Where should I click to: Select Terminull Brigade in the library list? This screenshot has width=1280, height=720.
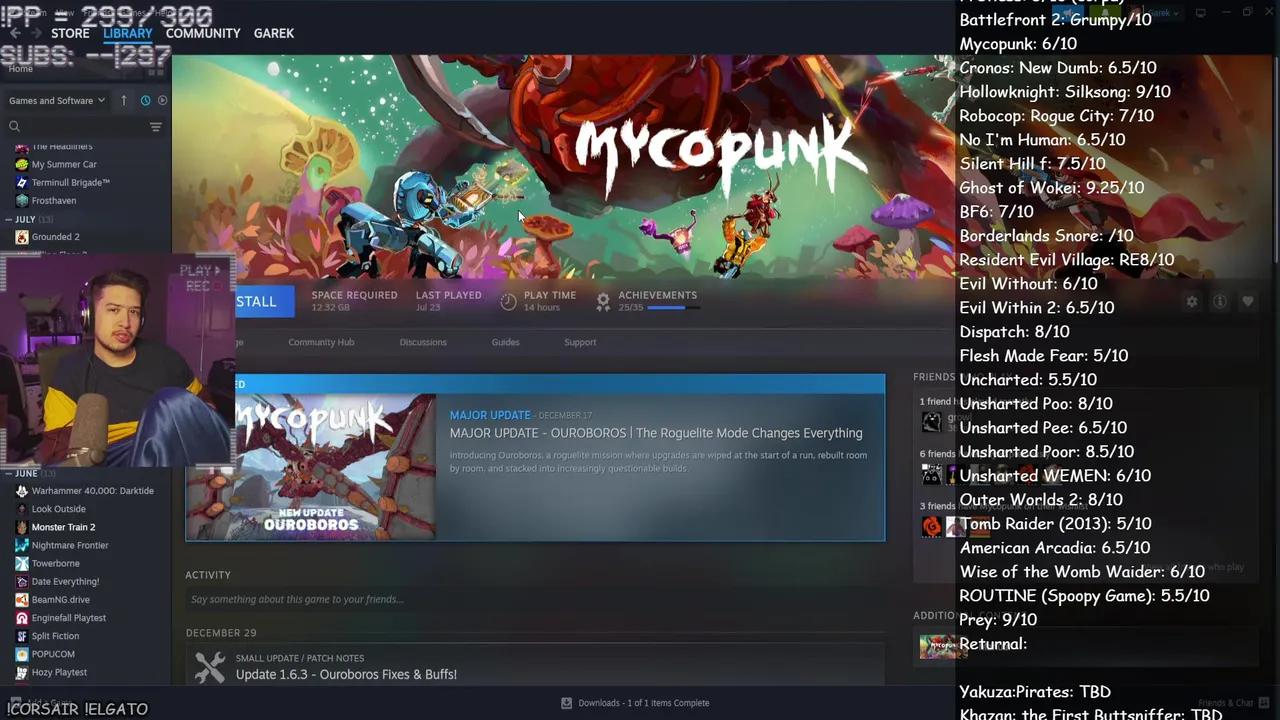coord(70,182)
